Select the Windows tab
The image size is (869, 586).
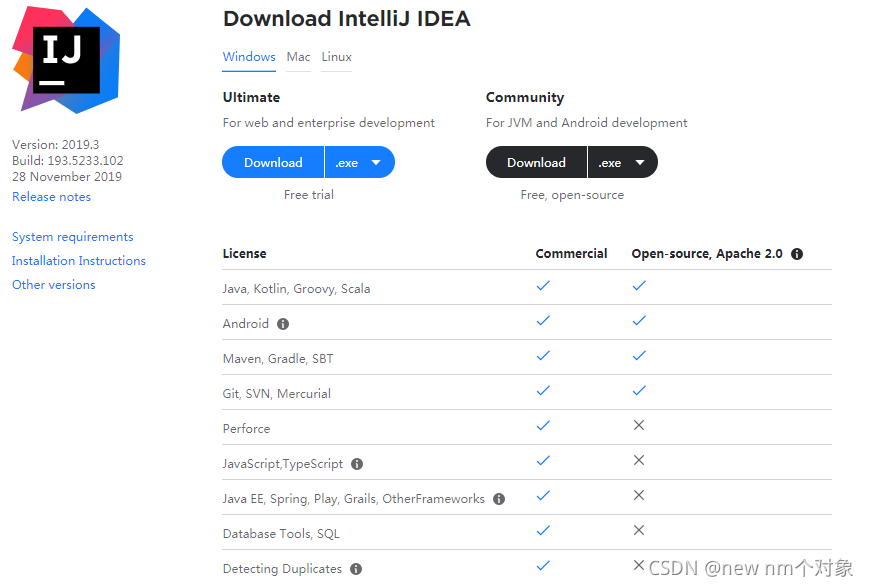tap(249, 57)
